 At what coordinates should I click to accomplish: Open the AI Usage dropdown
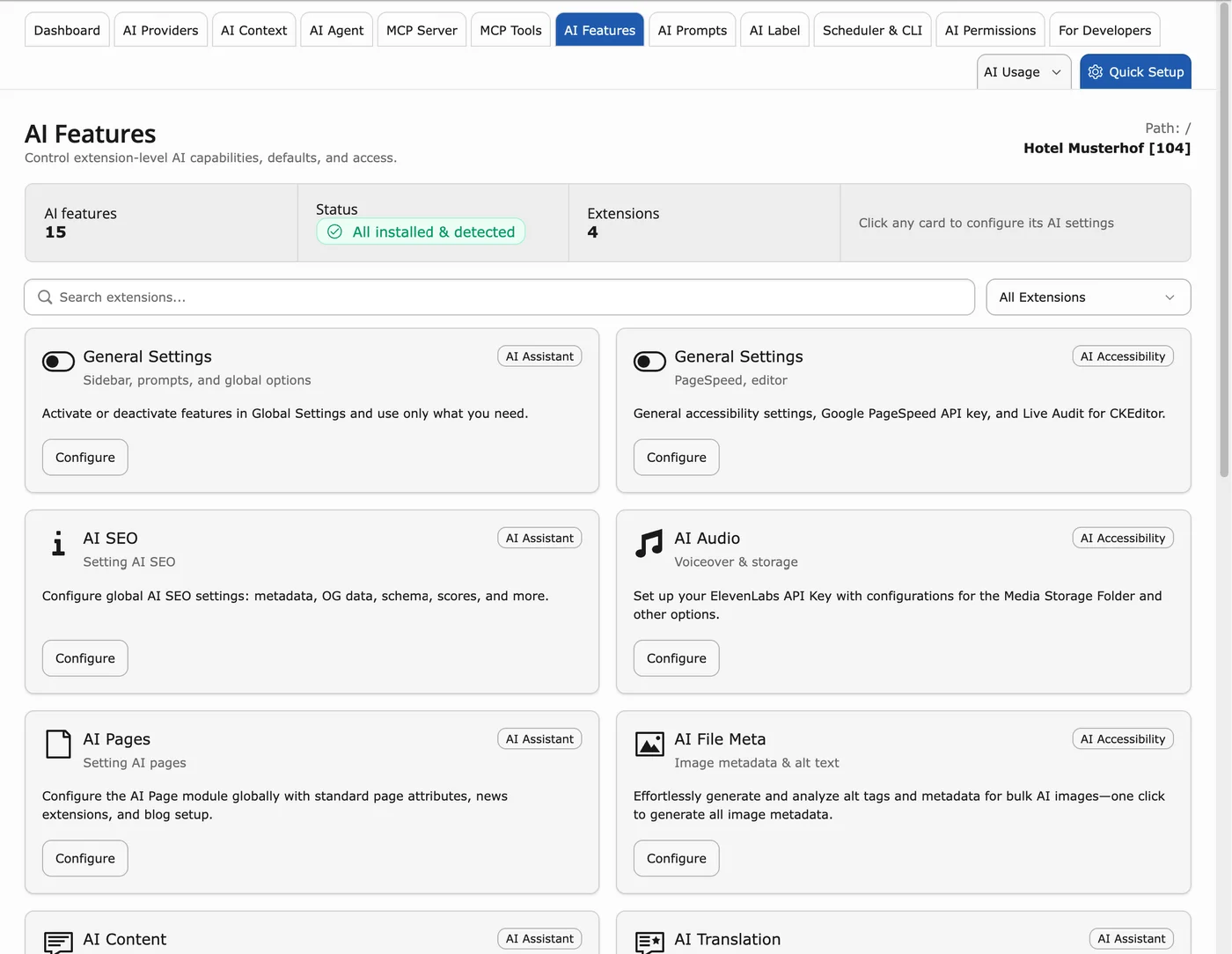click(1023, 72)
